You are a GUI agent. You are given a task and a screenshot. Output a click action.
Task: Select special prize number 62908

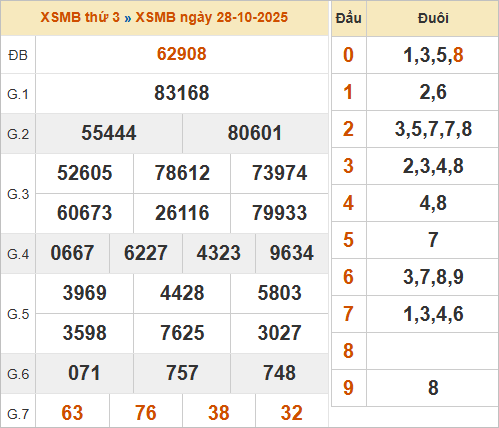pyautogui.click(x=182, y=54)
